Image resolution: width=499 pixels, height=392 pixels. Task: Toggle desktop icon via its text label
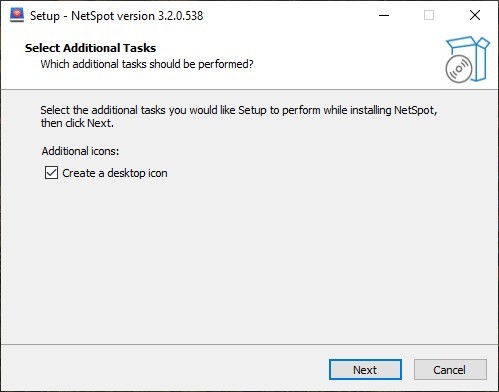pyautogui.click(x=115, y=173)
